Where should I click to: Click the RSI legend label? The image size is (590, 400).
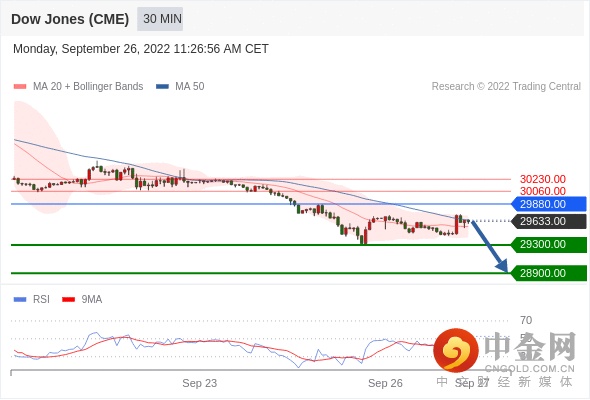[x=41, y=300]
